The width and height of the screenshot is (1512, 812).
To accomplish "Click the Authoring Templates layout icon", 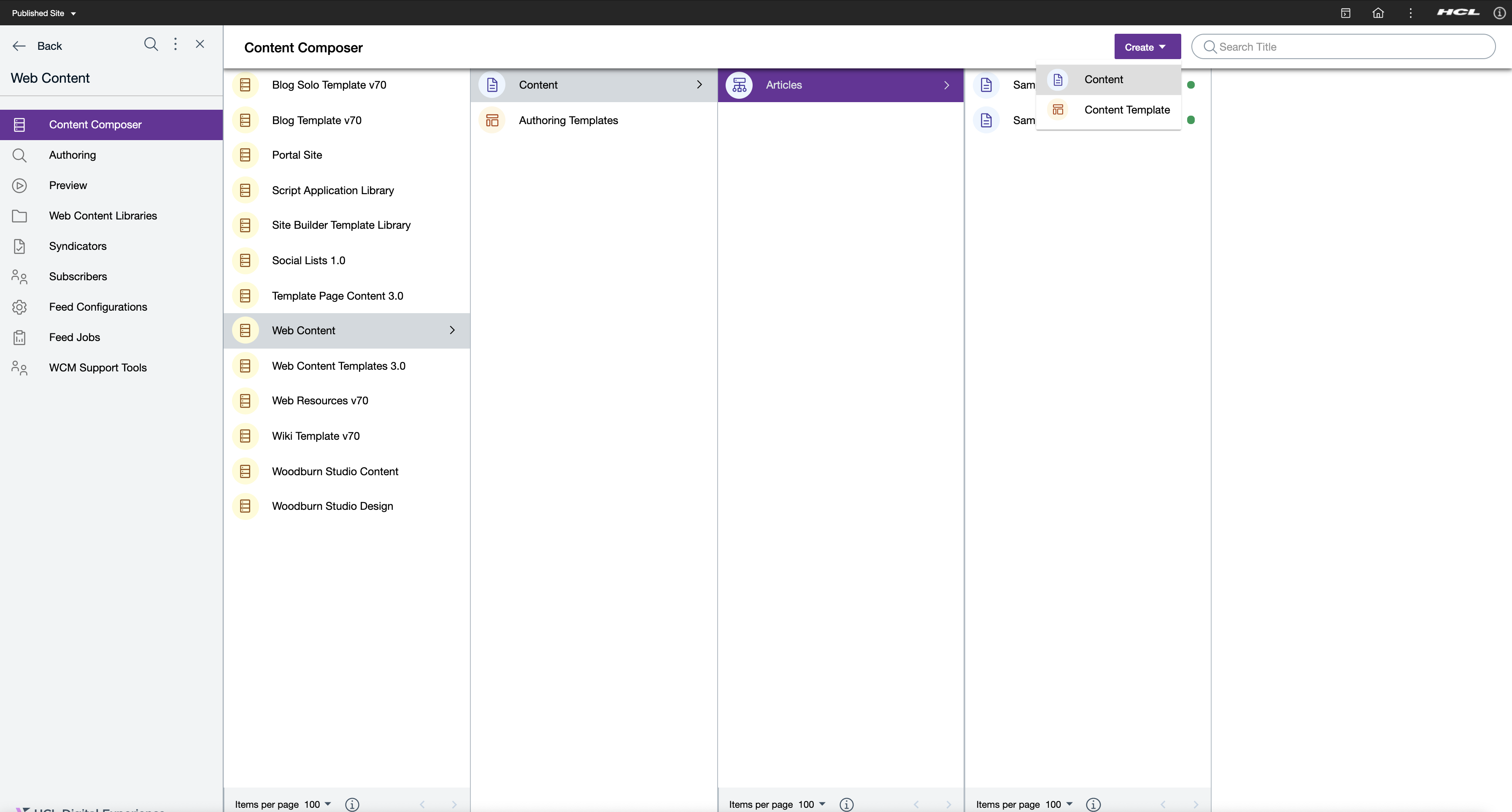I will pos(492,120).
